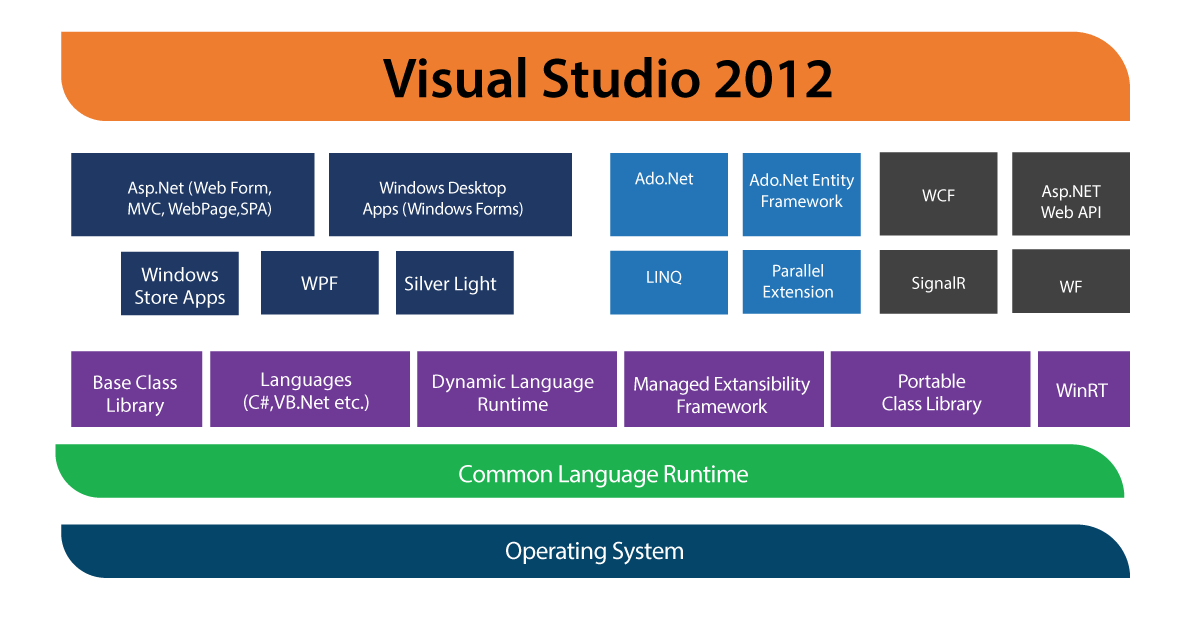Click the Visual Studio 2012 banner

coord(595,76)
